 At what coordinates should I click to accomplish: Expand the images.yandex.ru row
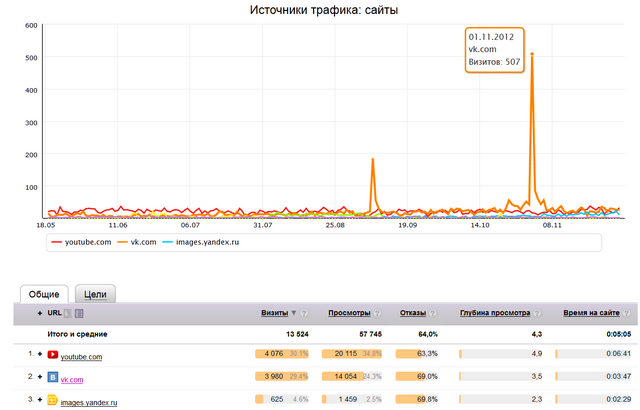pyautogui.click(x=40, y=400)
